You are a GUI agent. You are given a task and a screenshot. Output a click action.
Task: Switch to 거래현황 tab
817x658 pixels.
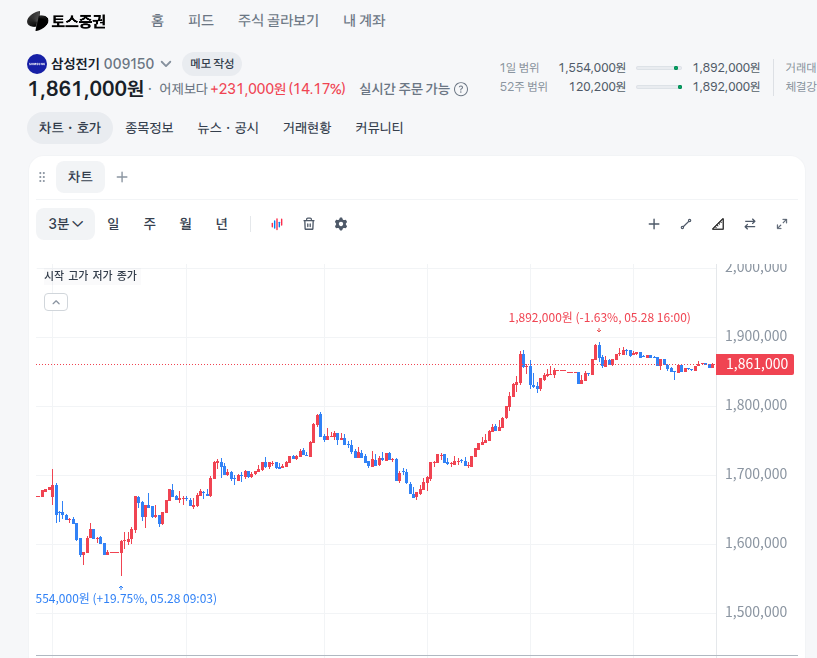307,128
